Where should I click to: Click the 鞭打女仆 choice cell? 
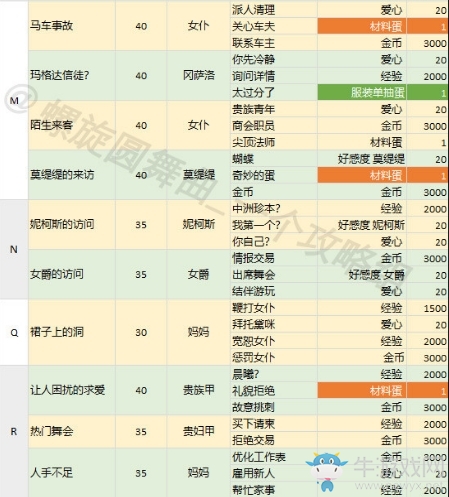tap(274, 308)
